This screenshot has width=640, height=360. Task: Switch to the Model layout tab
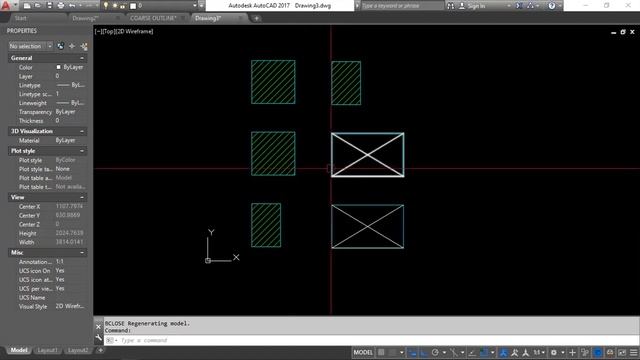tap(19, 350)
